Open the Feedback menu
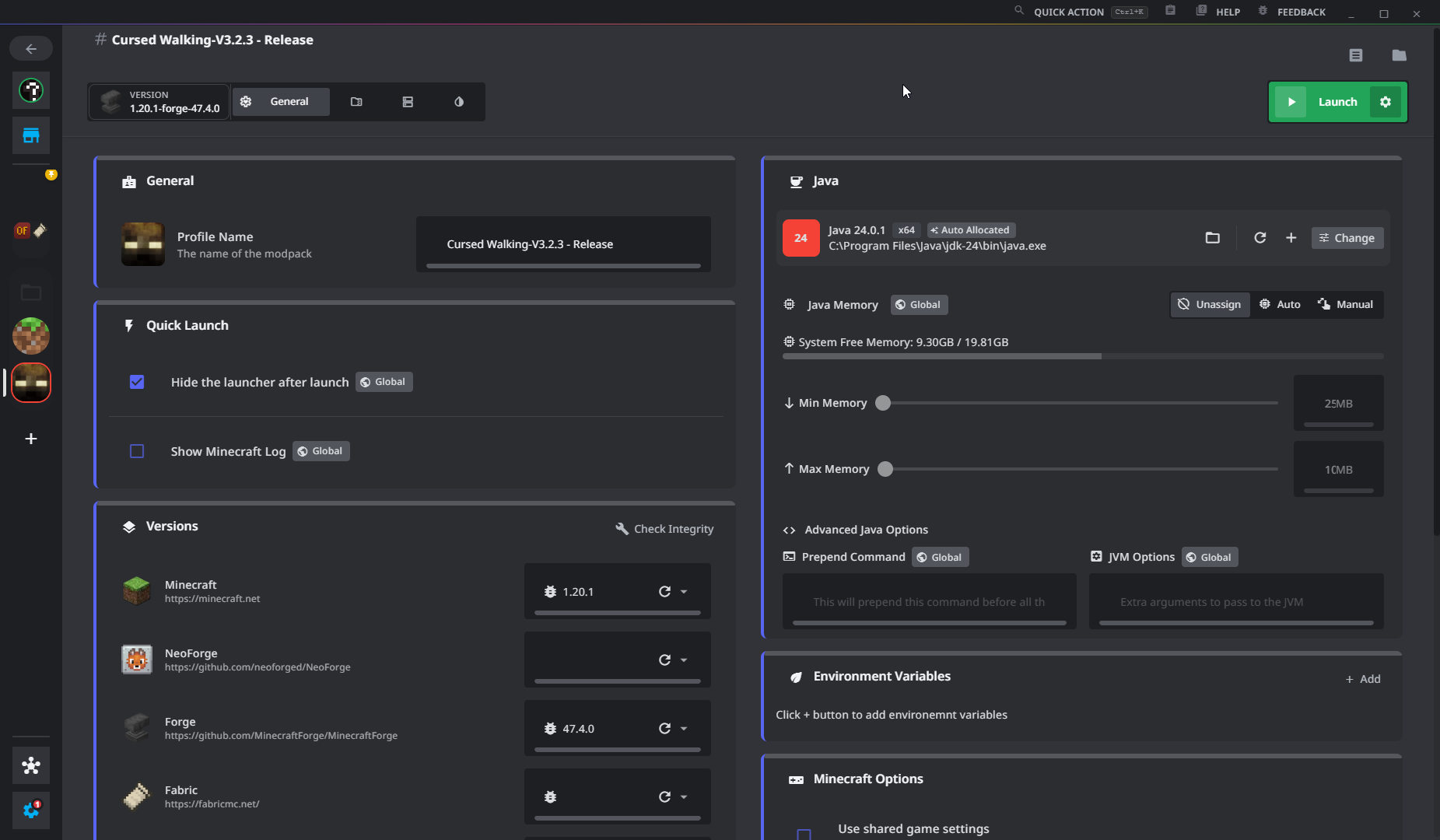 click(1291, 12)
